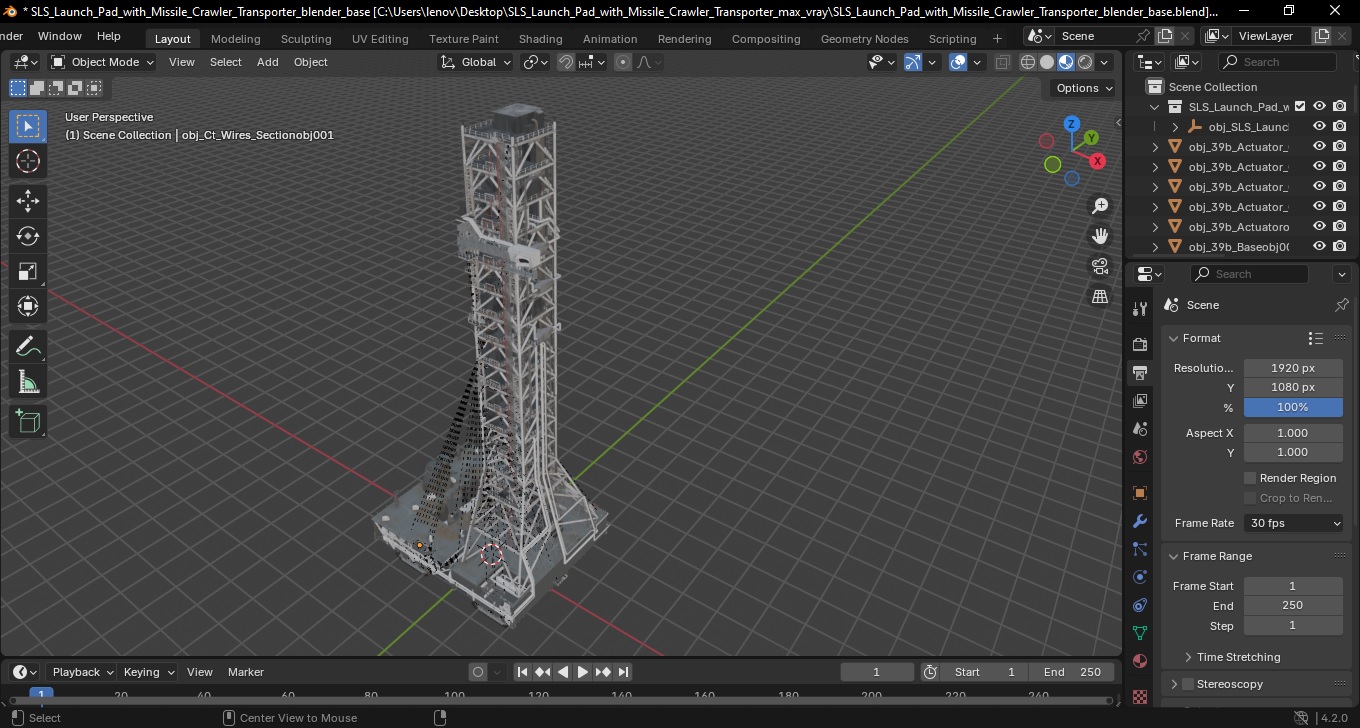Open the Material properties tab
The image size is (1360, 728).
[1140, 661]
